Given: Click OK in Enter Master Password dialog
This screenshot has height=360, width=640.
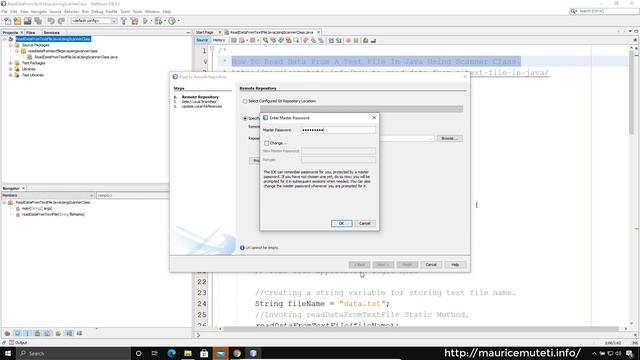Looking at the screenshot, I should click(x=342, y=224).
